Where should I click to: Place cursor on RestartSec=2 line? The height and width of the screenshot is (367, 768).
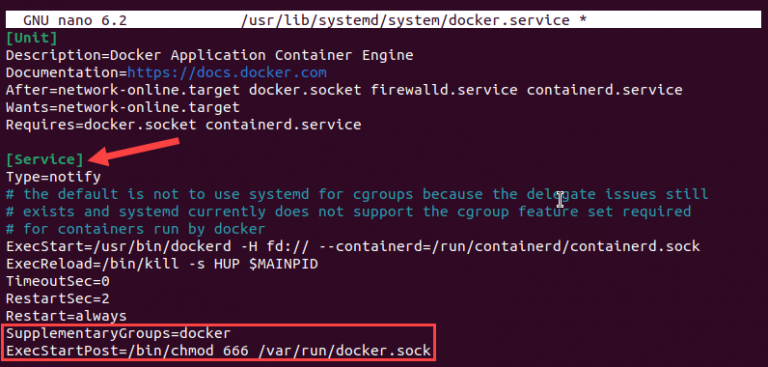(x=58, y=299)
